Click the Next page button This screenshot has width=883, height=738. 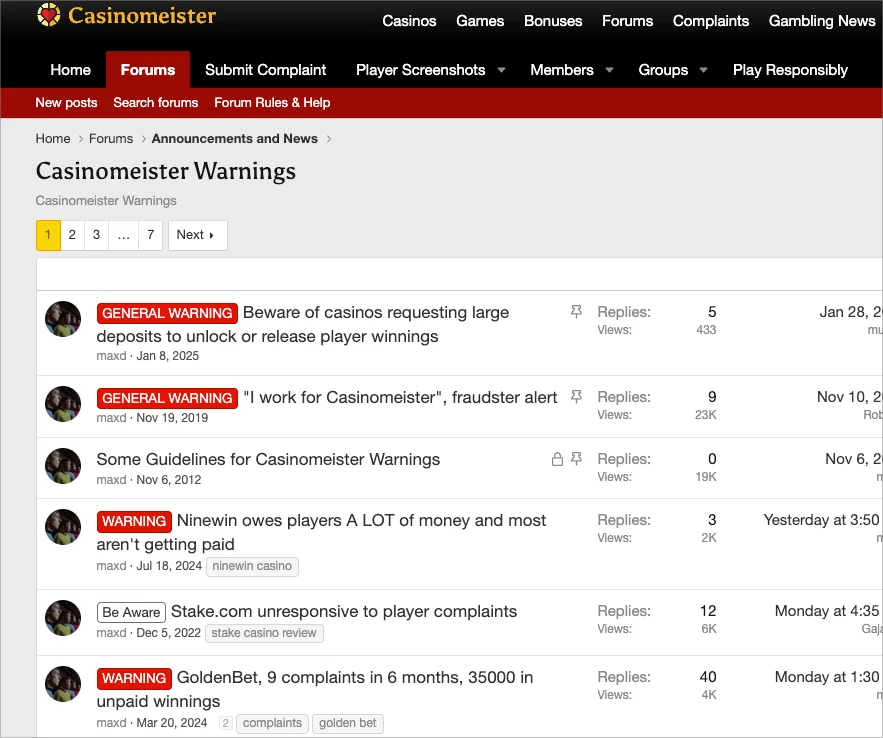[197, 235]
